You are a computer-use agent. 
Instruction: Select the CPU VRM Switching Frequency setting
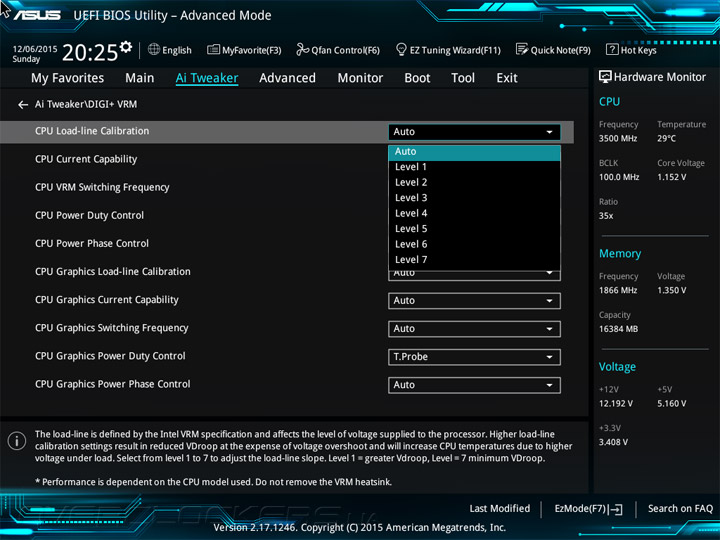[102, 187]
